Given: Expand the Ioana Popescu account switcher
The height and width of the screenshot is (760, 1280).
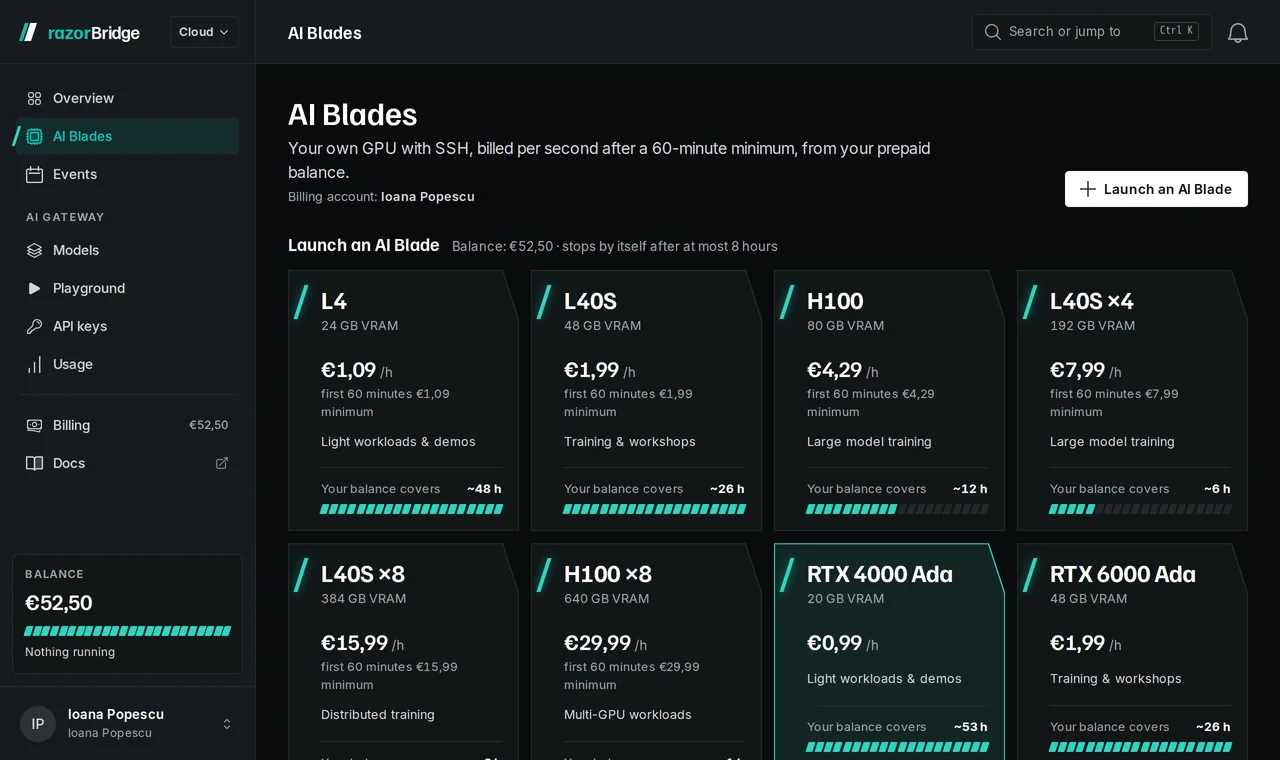Looking at the screenshot, I should point(227,724).
